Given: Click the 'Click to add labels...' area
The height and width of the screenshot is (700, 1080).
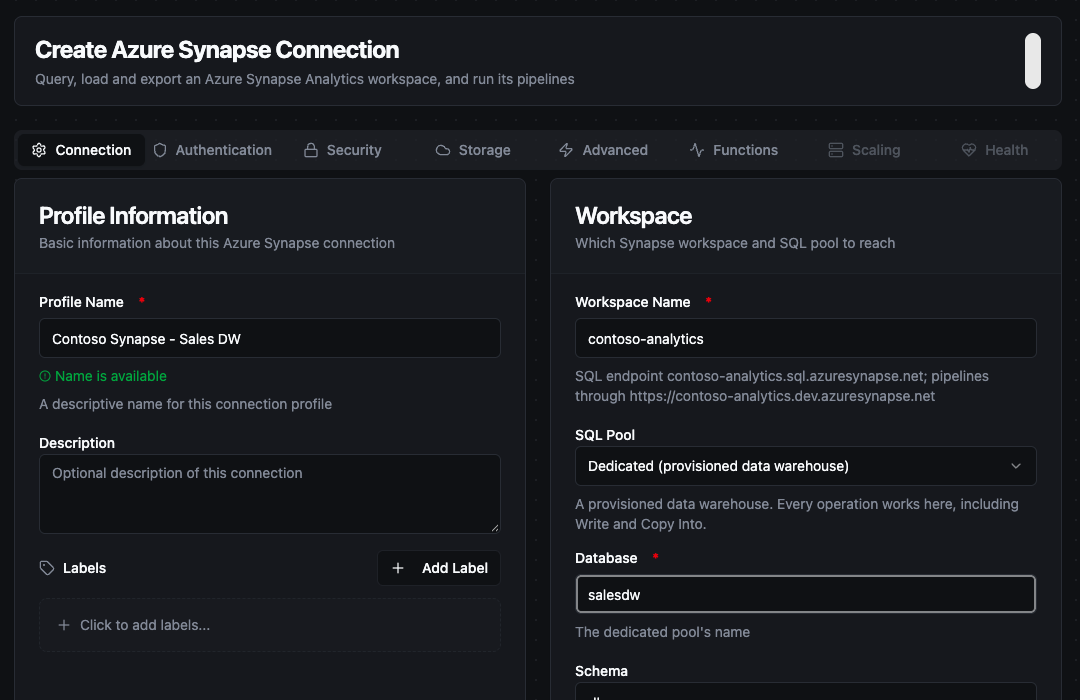Looking at the screenshot, I should 269,625.
